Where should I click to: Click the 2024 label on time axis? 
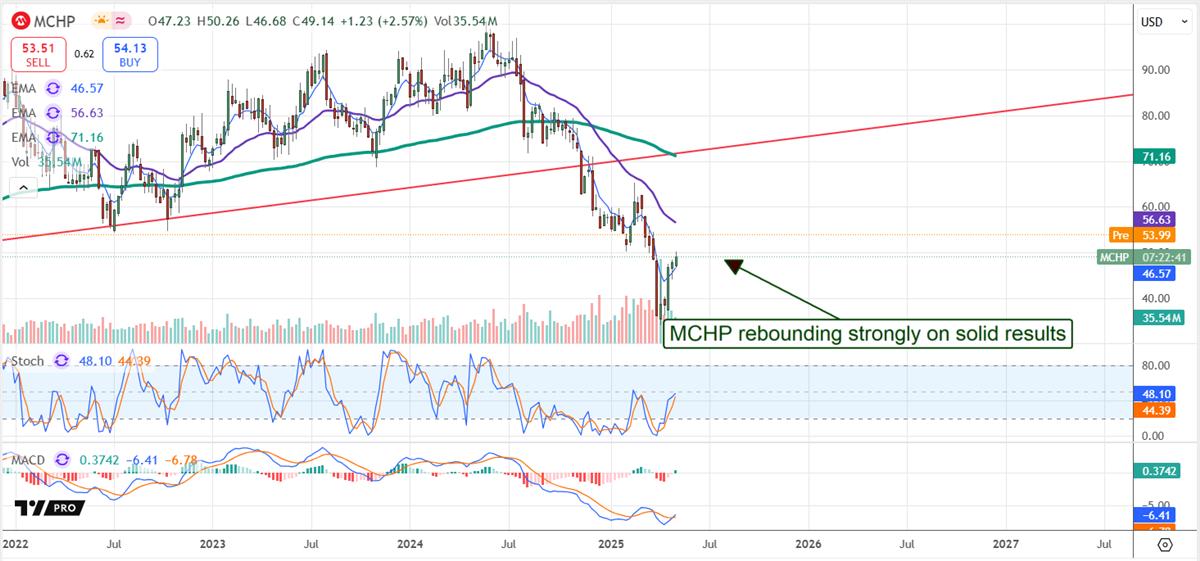tap(411, 545)
